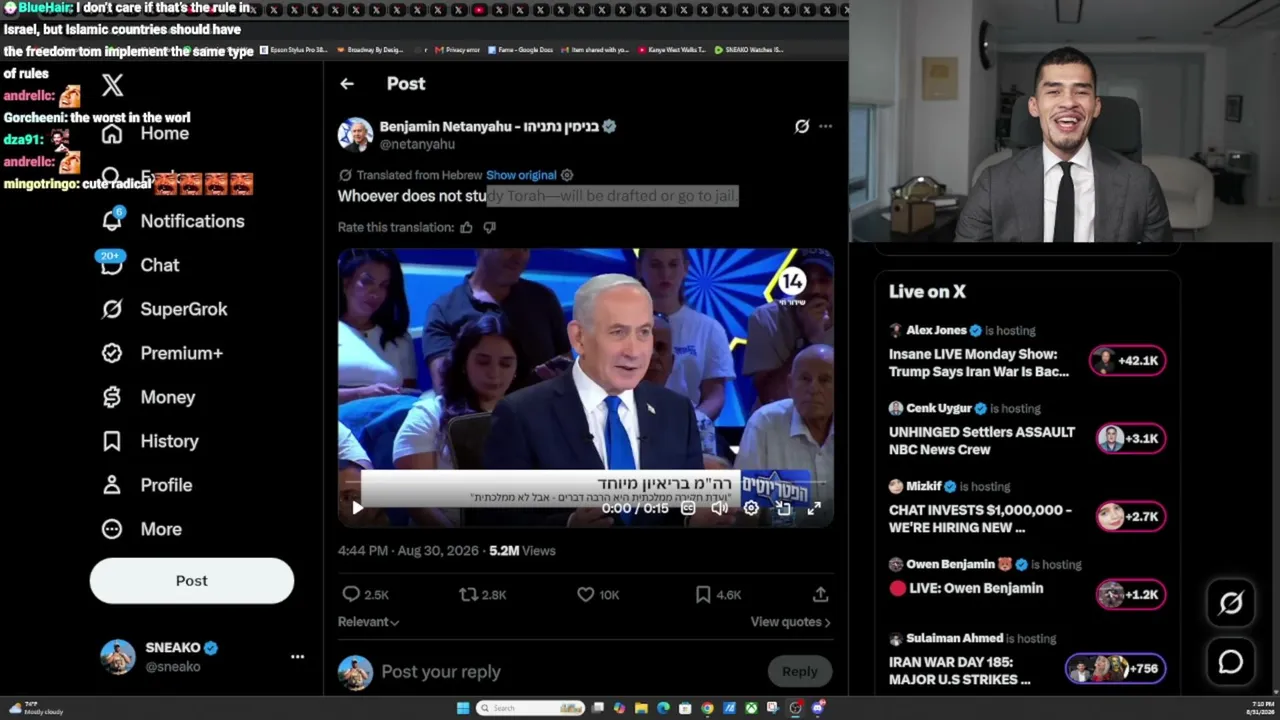The width and height of the screenshot is (1280, 720).
Task: Toggle video closed captions
Action: (688, 508)
